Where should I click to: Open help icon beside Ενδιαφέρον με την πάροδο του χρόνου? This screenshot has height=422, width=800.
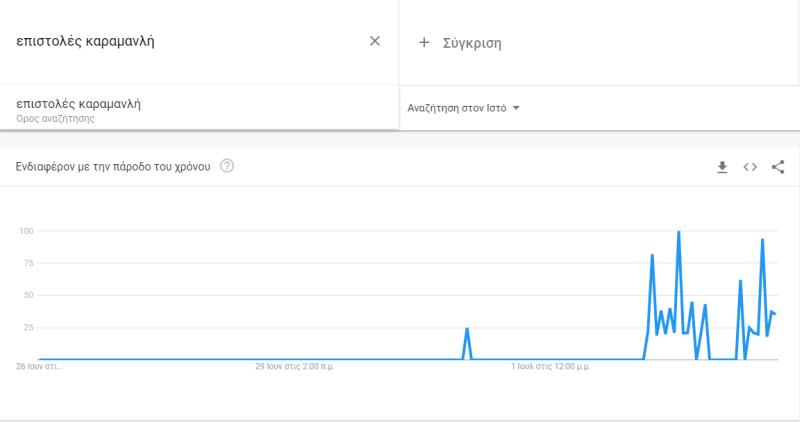(227, 166)
